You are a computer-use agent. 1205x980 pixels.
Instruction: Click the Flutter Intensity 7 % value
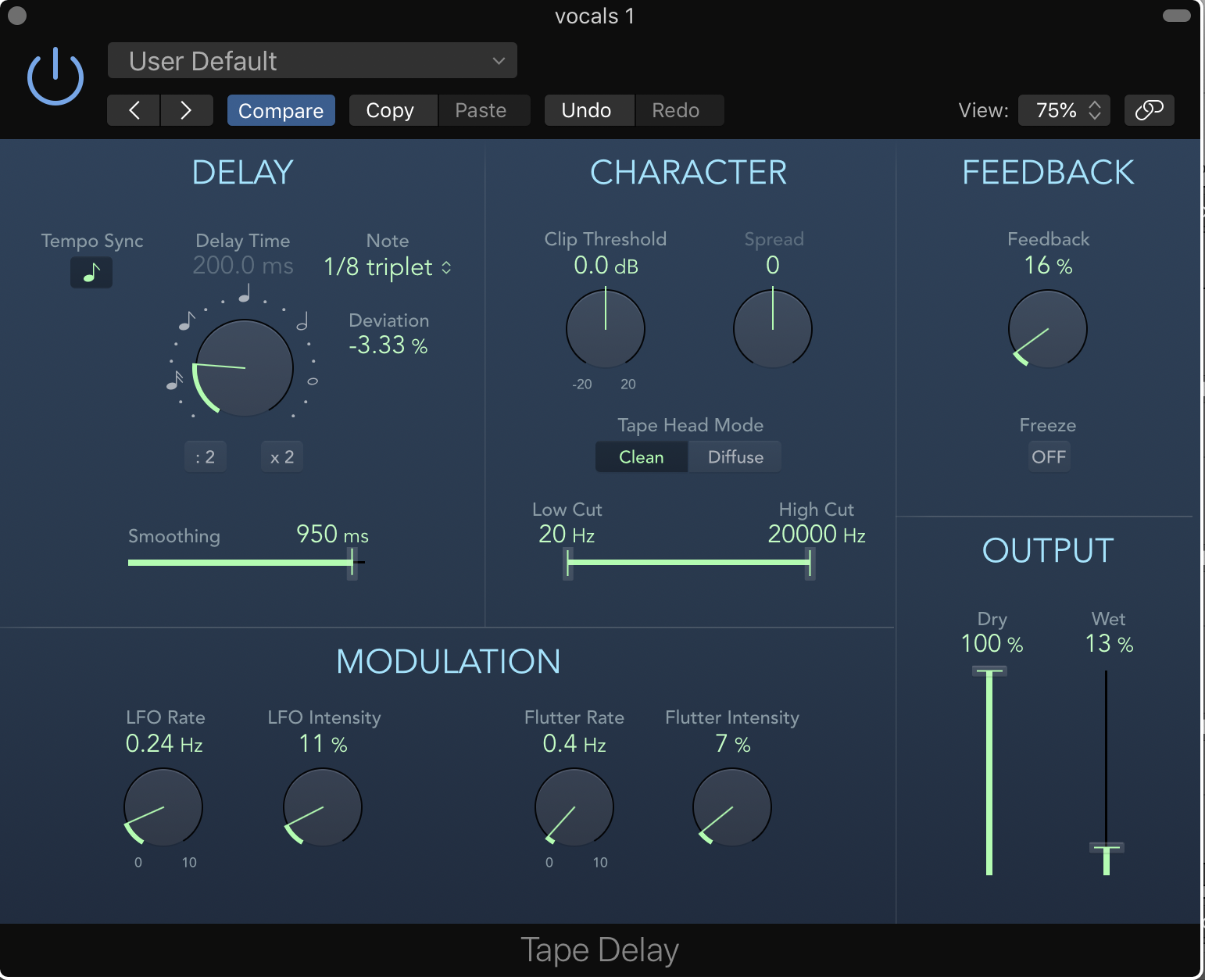[x=732, y=744]
